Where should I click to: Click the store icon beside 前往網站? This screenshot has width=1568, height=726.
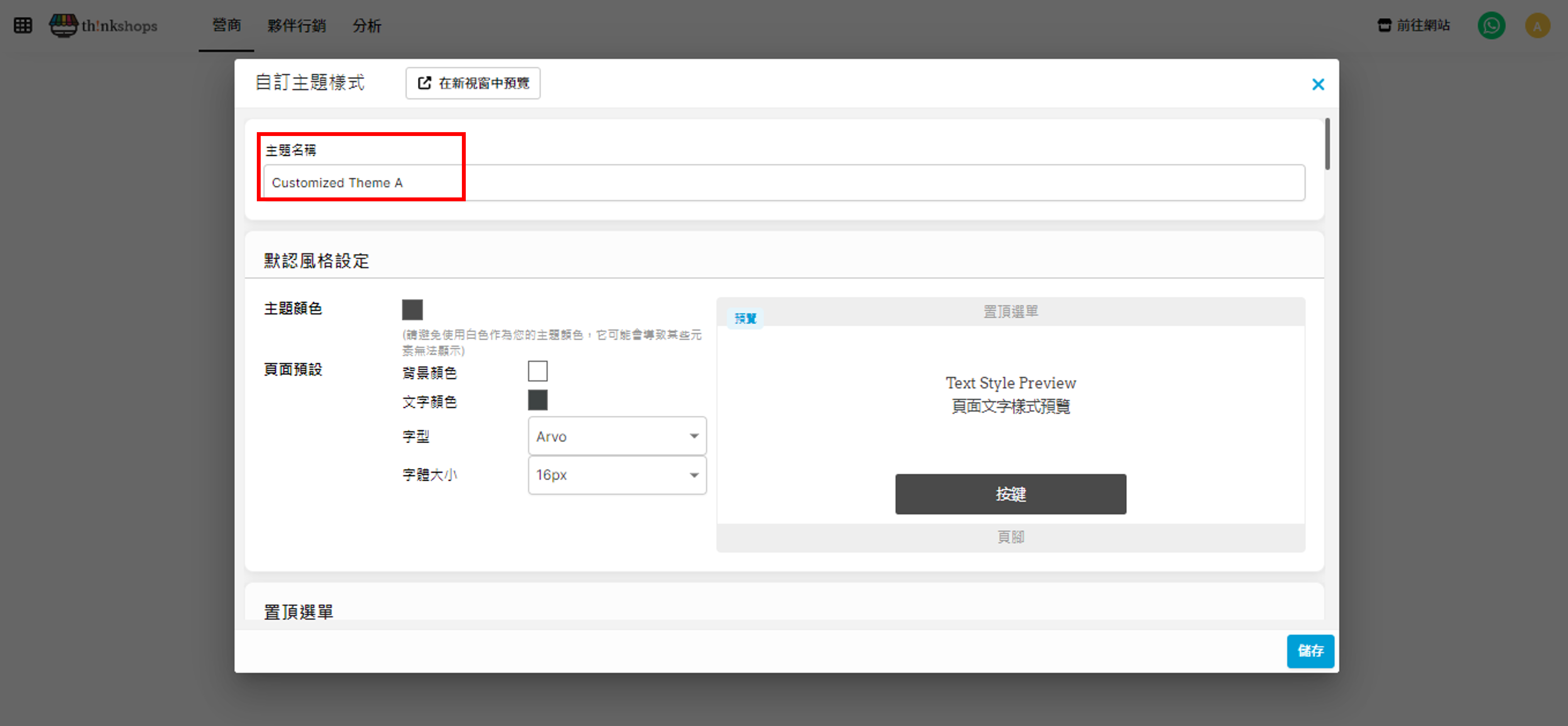[1384, 26]
